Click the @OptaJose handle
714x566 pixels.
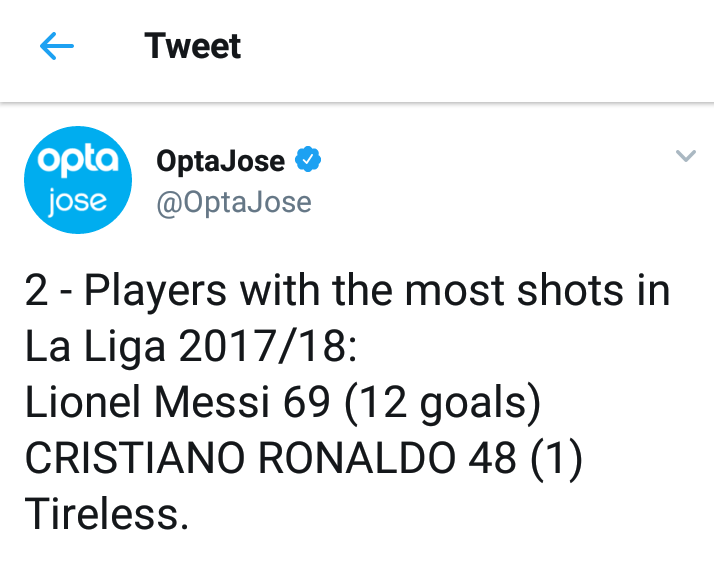tap(234, 202)
